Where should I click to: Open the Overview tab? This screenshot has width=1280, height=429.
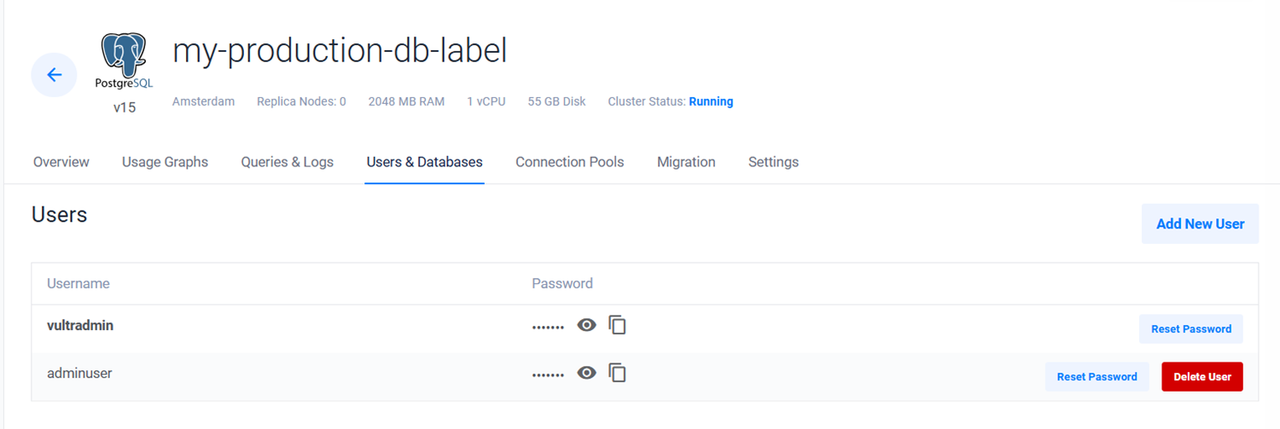click(61, 162)
